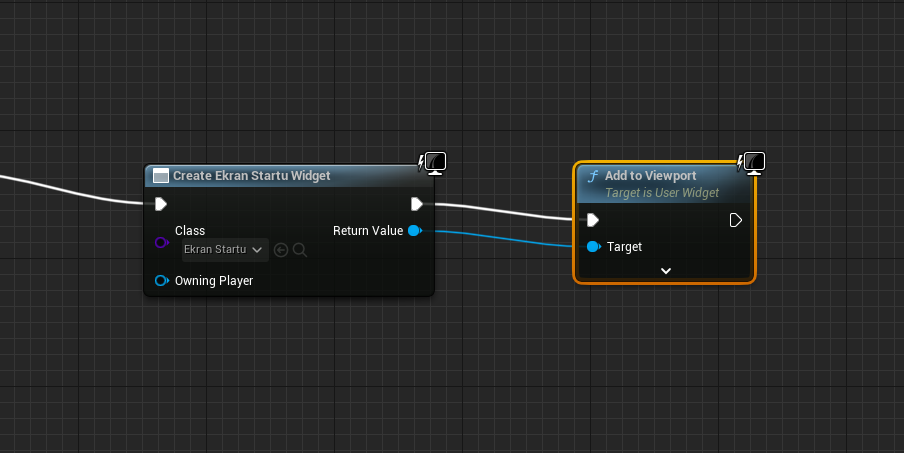The width and height of the screenshot is (904, 453).
Task: Select the Create Ekran Startu Widget node title
Action: (x=251, y=176)
